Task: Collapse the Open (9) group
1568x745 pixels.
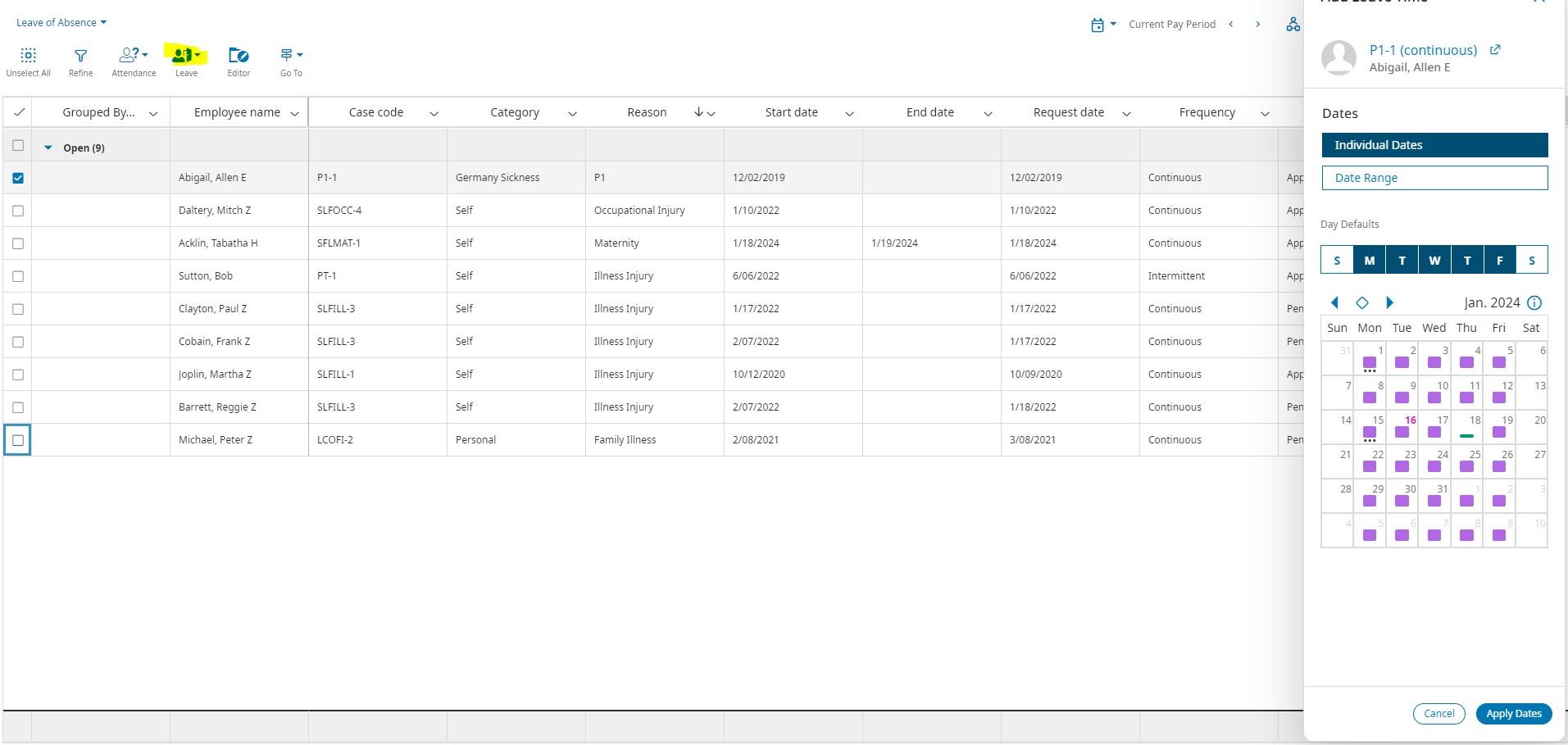Action: click(x=48, y=148)
